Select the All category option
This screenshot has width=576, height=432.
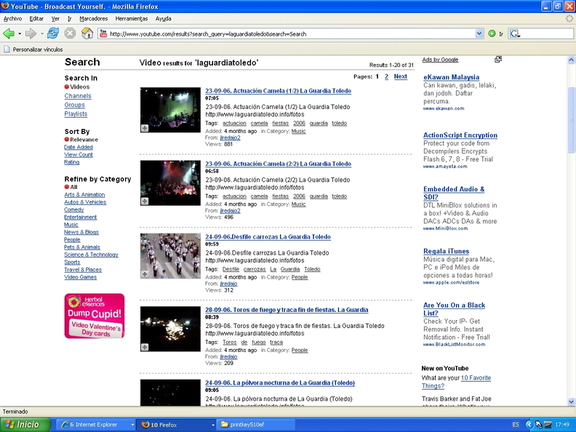(71, 187)
